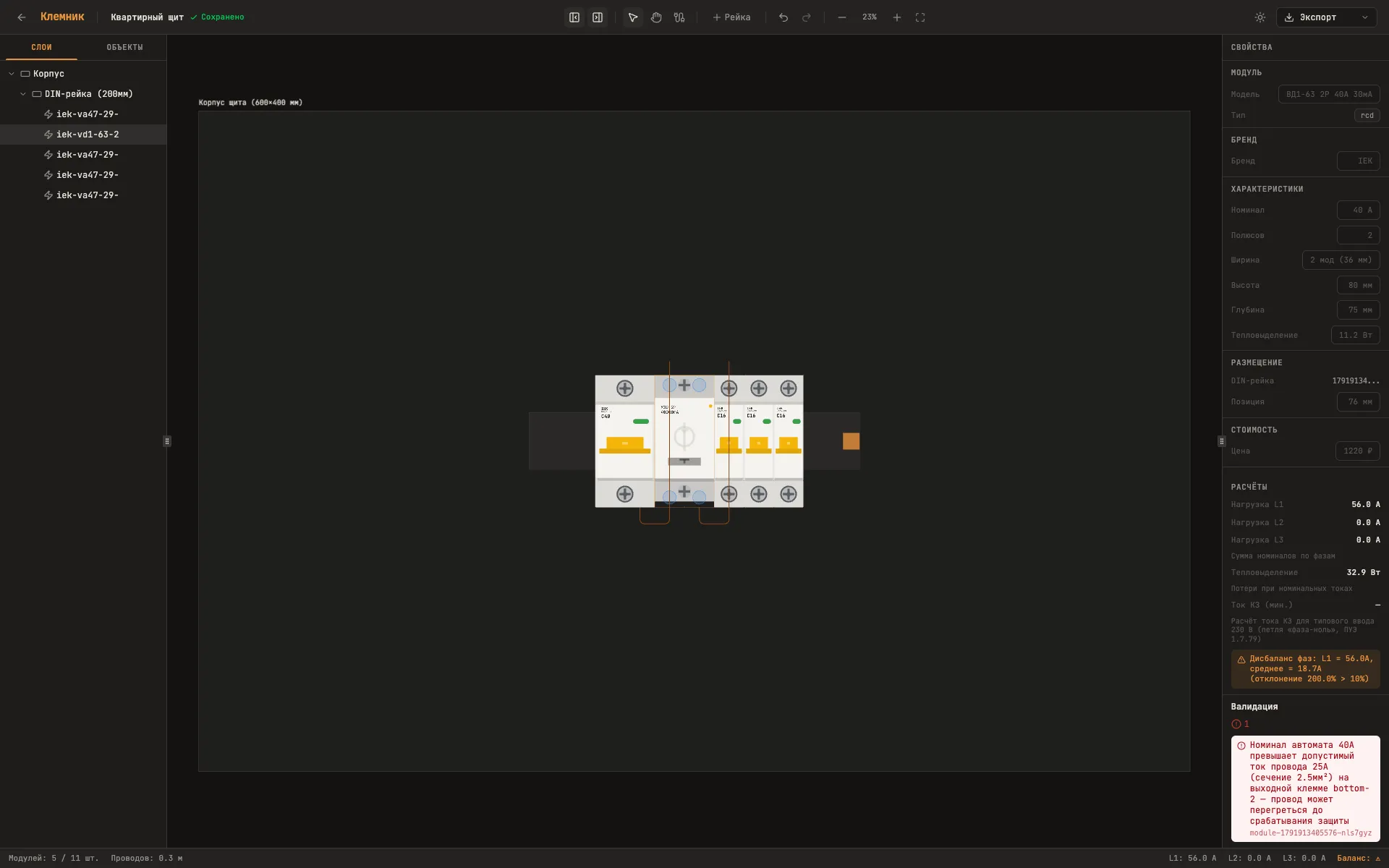Switch to the СЛОИ tab
Screen dimensions: 1389x868
(x=41, y=47)
